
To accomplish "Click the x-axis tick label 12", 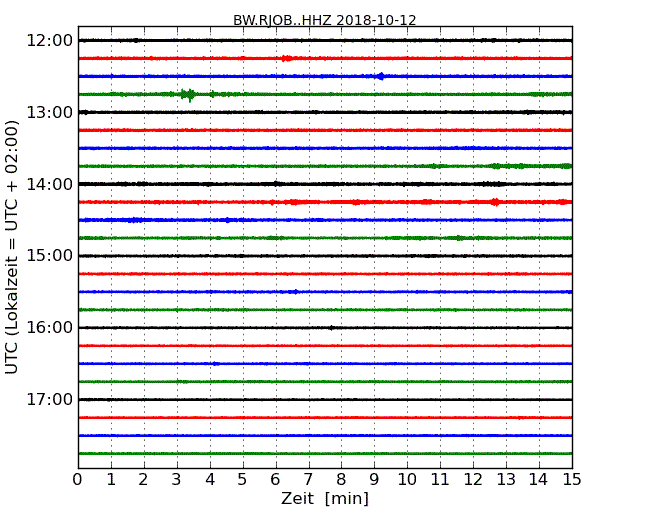I will coord(473,480).
